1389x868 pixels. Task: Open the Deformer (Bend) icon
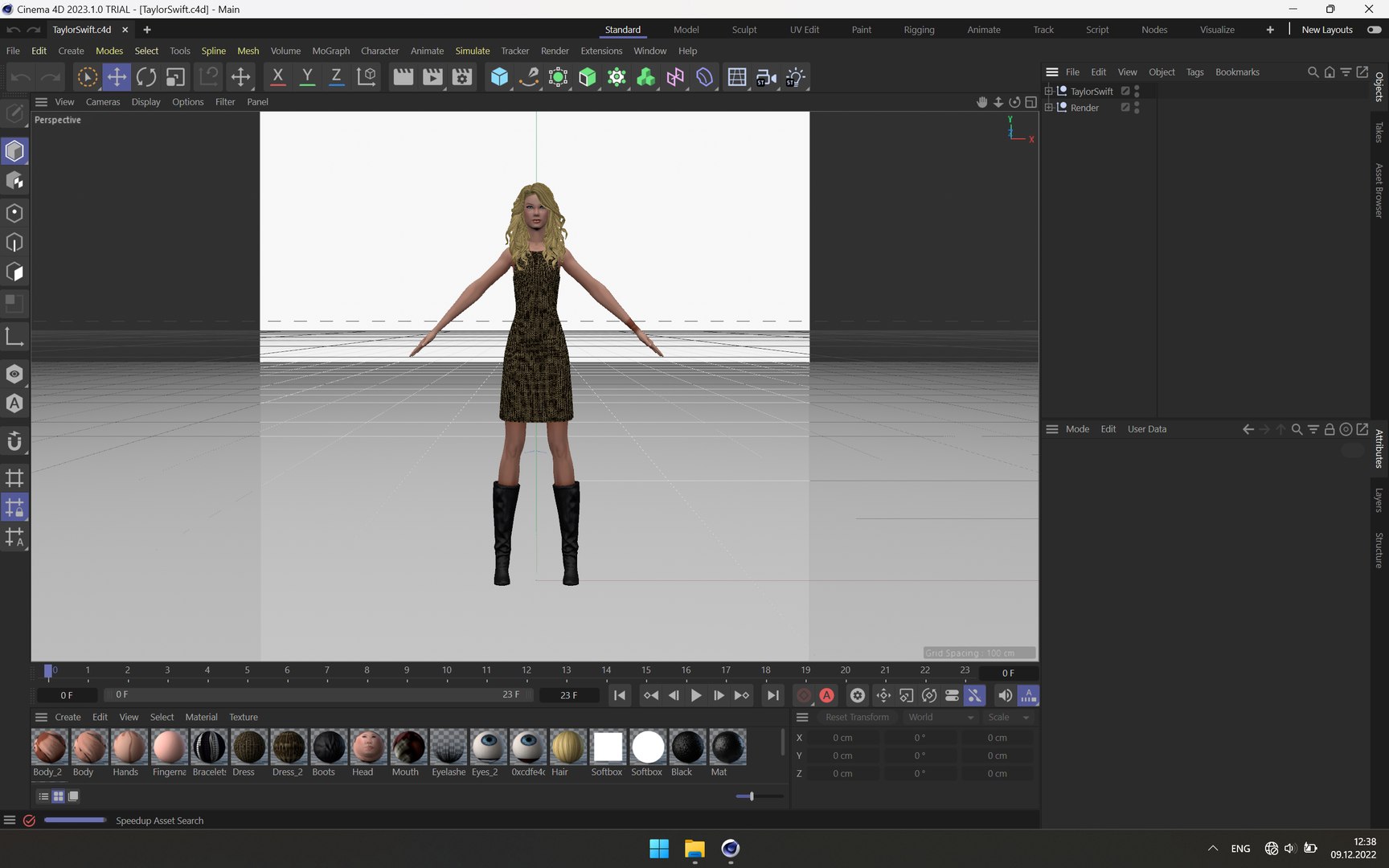tap(704, 77)
